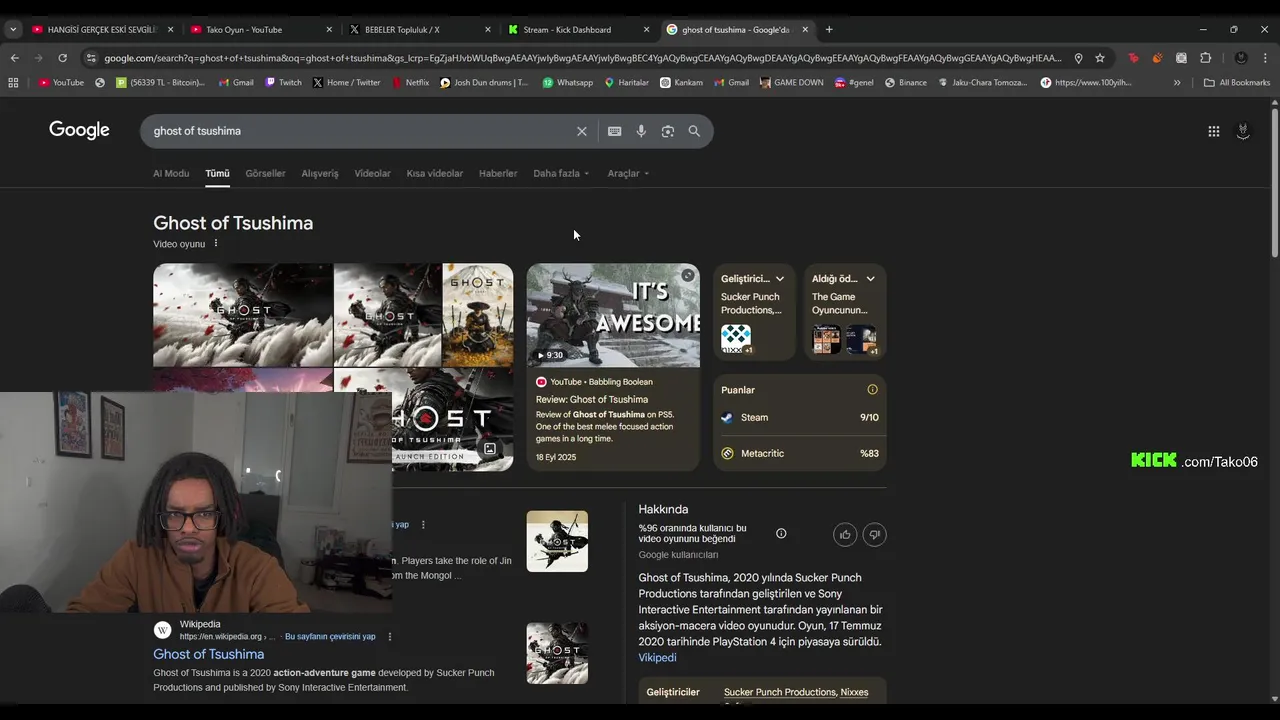
Task: Select the Alışveriş search tab
Action: point(320,173)
